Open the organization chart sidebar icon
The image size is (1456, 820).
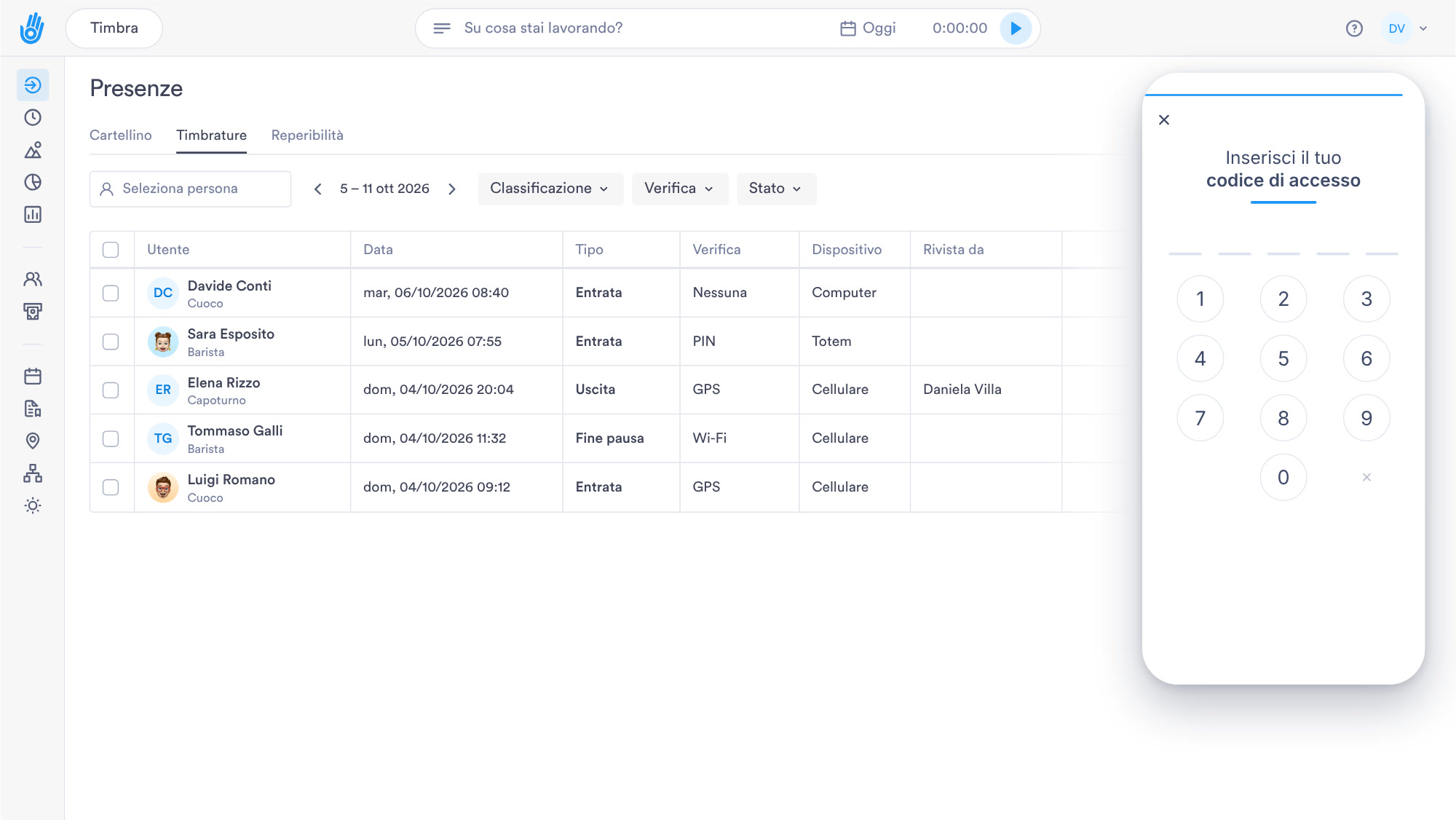(33, 473)
